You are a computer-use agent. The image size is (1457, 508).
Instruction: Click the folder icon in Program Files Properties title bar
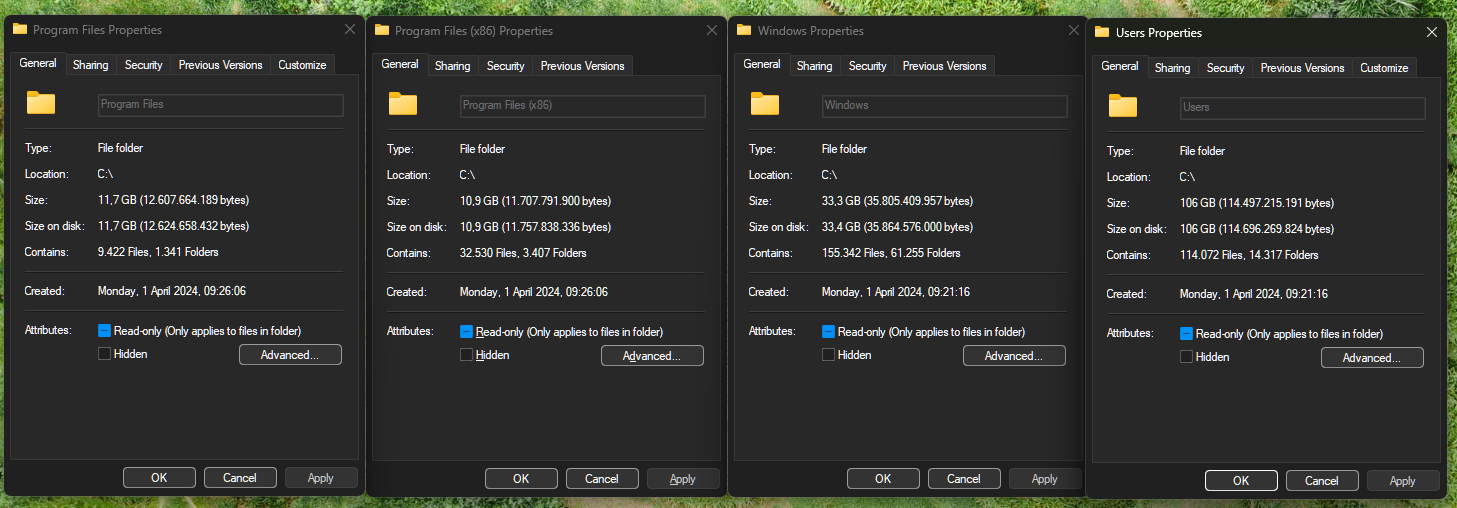click(20, 30)
